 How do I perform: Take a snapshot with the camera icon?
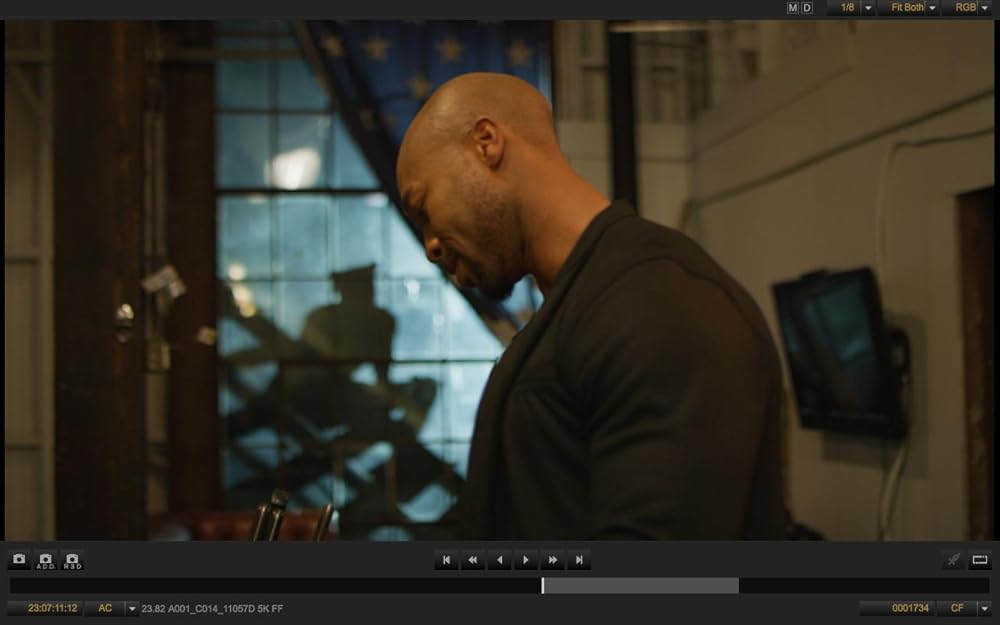[18, 560]
